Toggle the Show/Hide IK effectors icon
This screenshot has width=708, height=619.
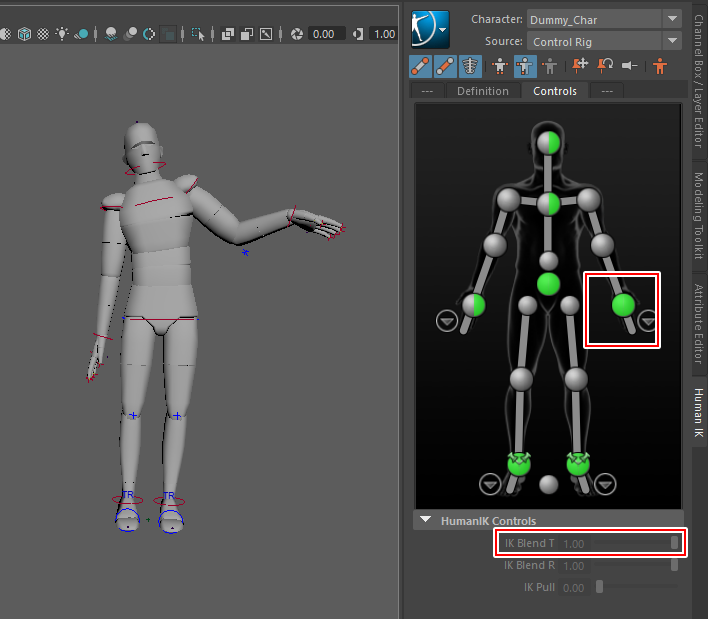click(445, 66)
